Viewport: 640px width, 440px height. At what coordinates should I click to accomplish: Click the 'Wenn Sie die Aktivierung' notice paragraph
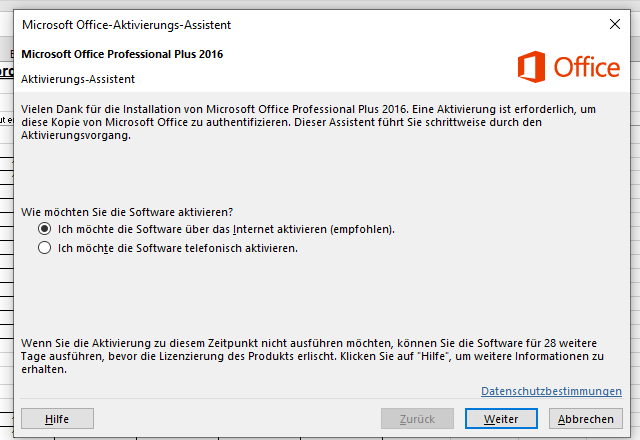[312, 356]
